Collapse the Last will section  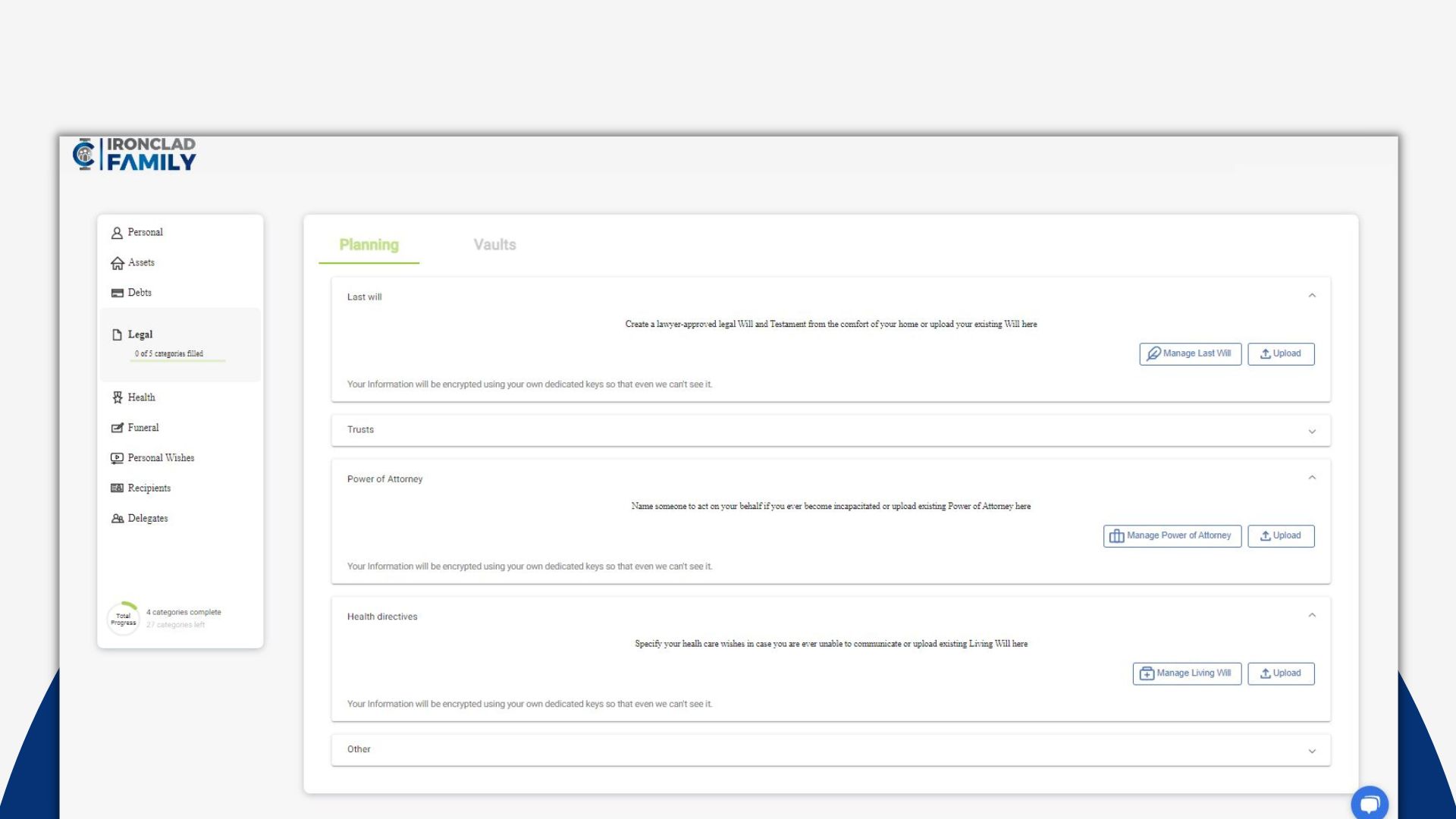[x=1312, y=296]
